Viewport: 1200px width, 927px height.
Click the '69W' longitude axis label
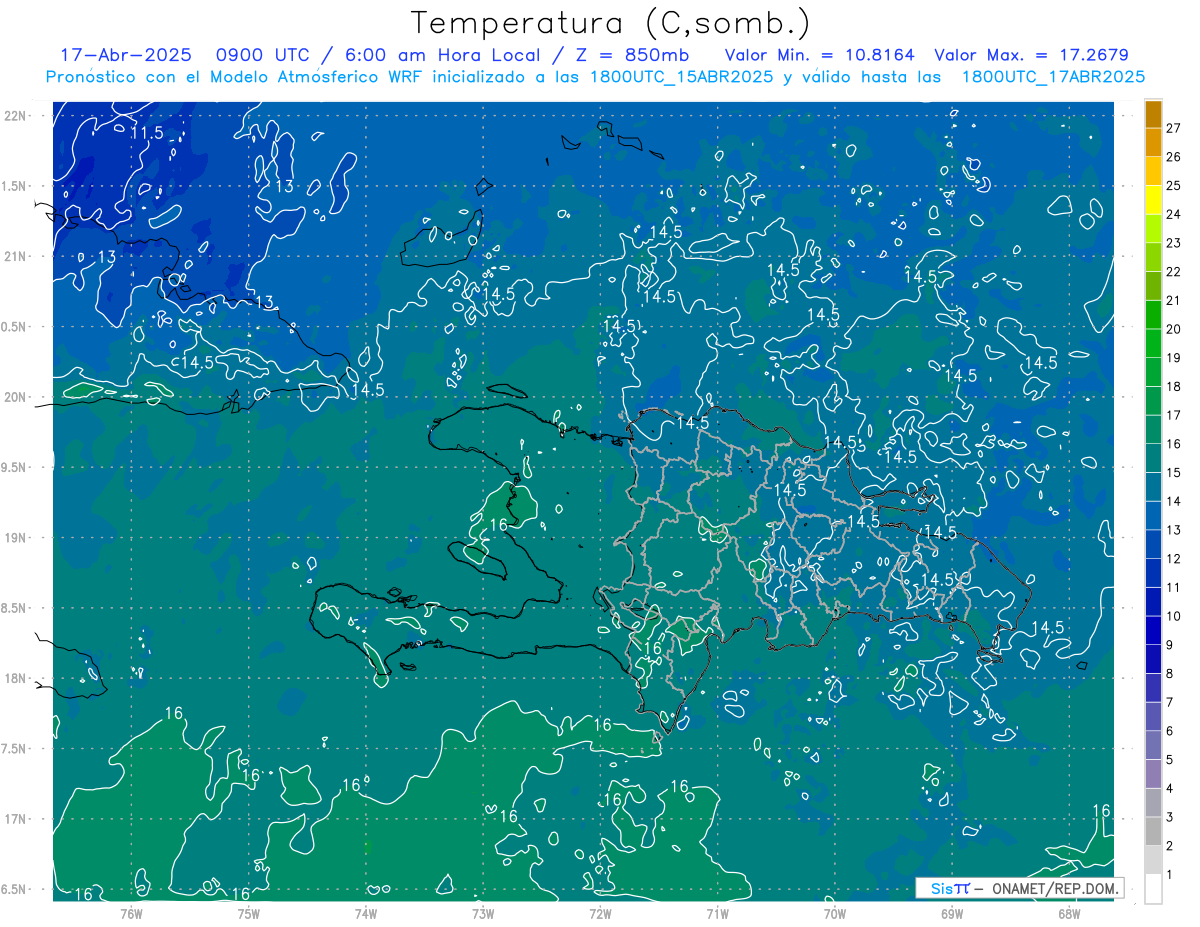coord(951,913)
